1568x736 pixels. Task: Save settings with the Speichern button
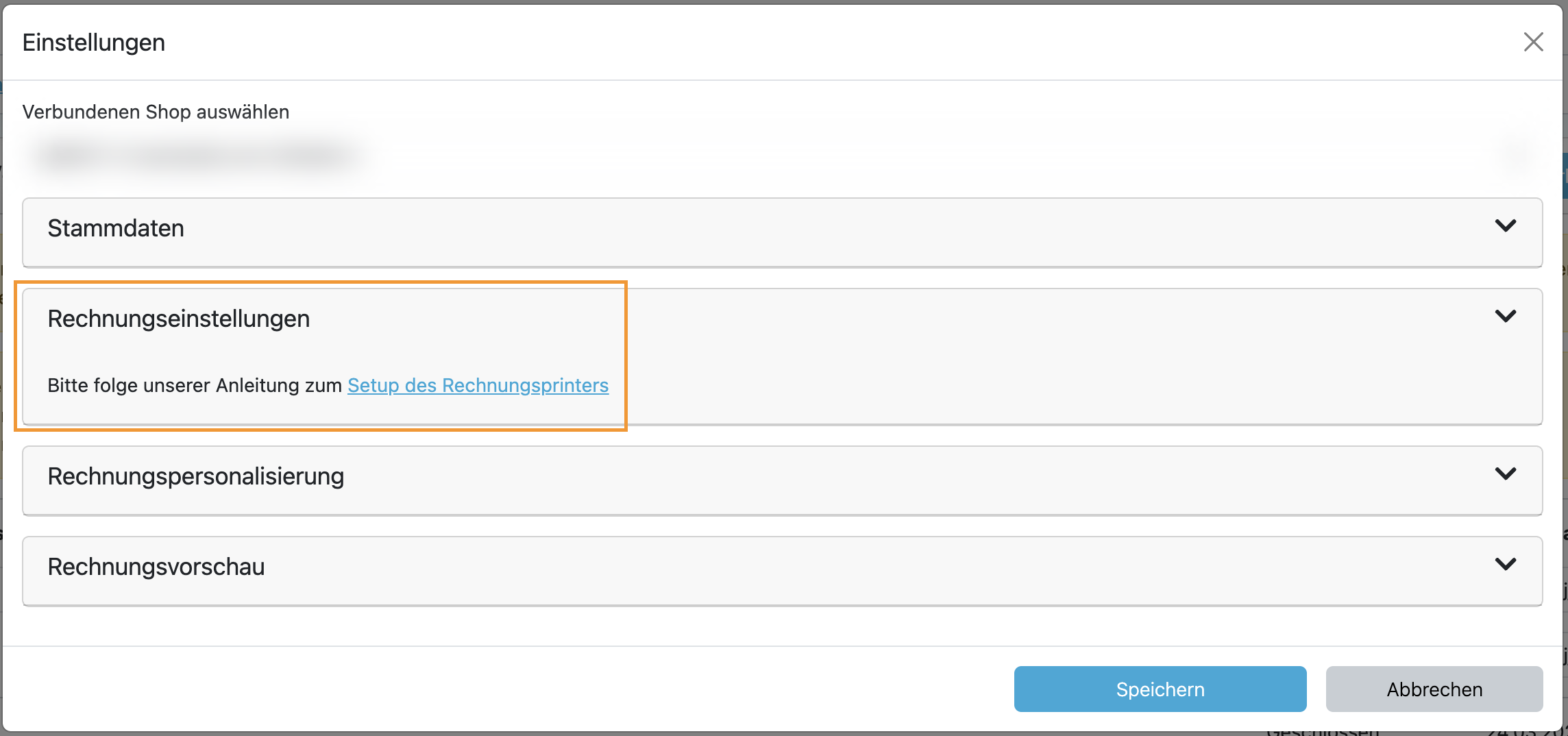pyautogui.click(x=1160, y=689)
